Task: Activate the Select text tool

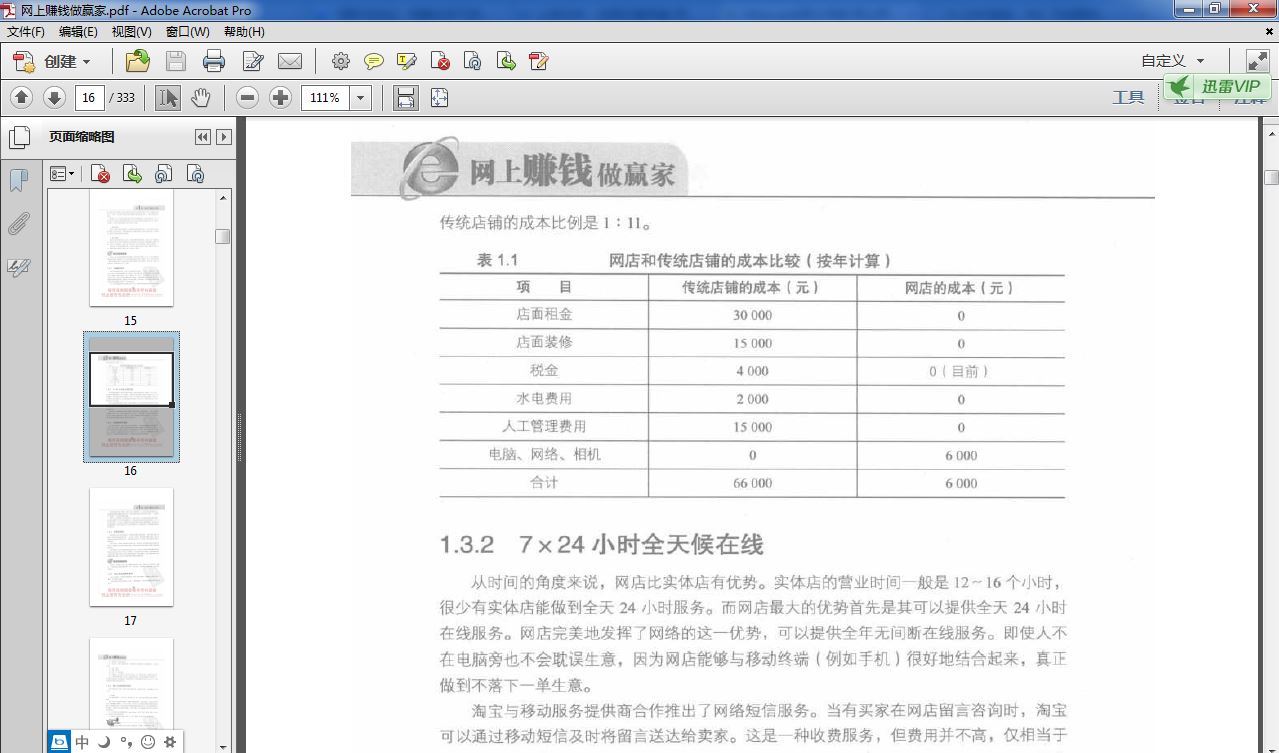Action: click(x=168, y=97)
